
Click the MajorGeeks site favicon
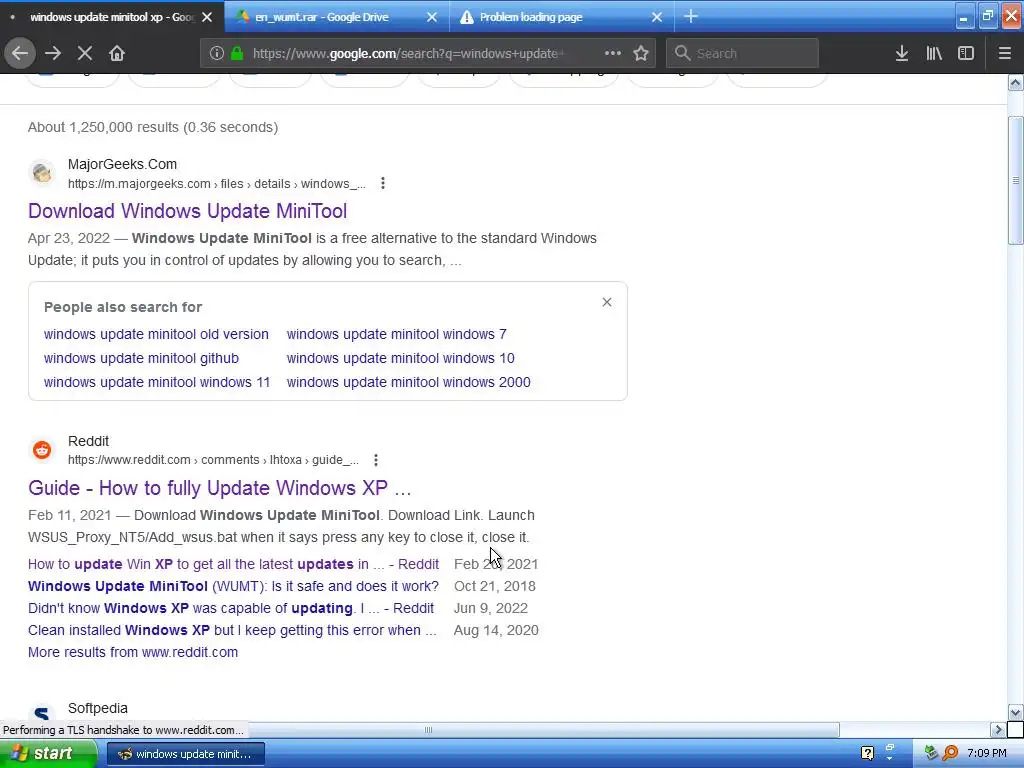(x=42, y=173)
